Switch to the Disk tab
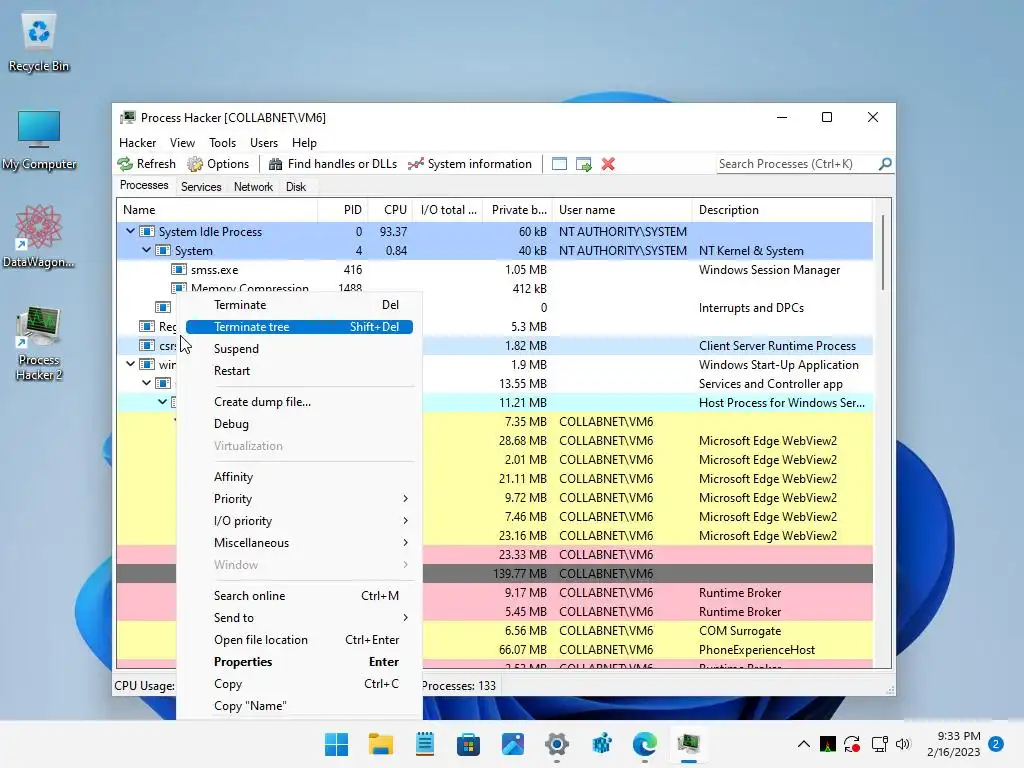Image resolution: width=1024 pixels, height=768 pixels. point(296,187)
